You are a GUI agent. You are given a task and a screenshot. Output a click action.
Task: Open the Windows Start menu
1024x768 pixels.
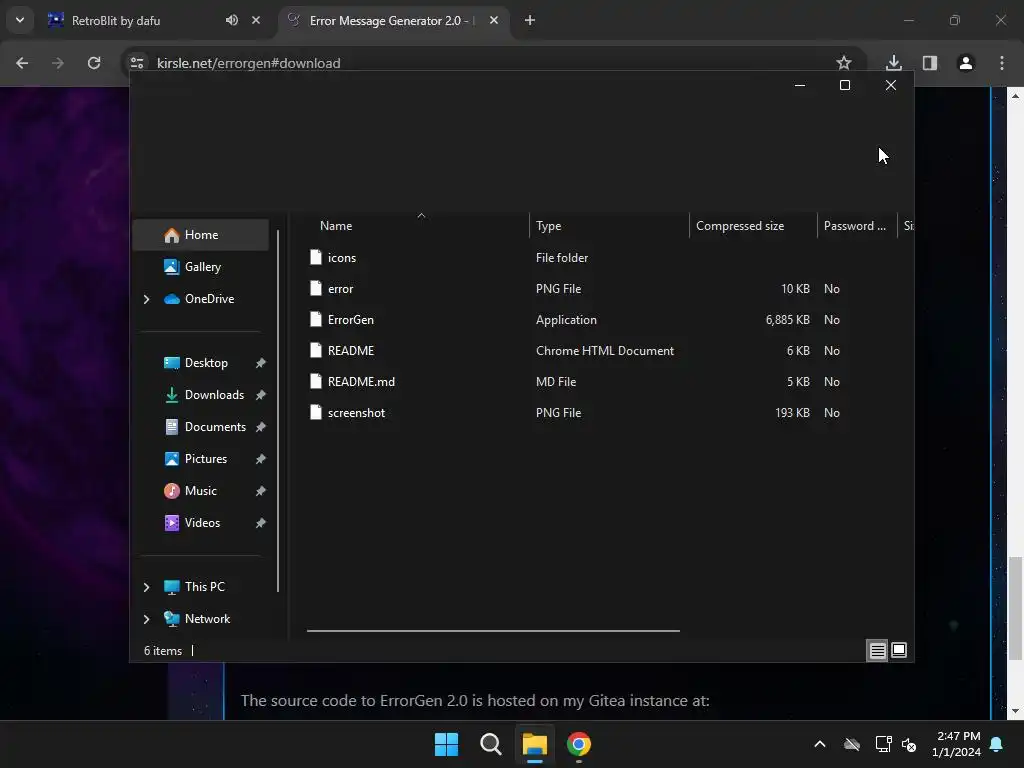[x=447, y=744]
